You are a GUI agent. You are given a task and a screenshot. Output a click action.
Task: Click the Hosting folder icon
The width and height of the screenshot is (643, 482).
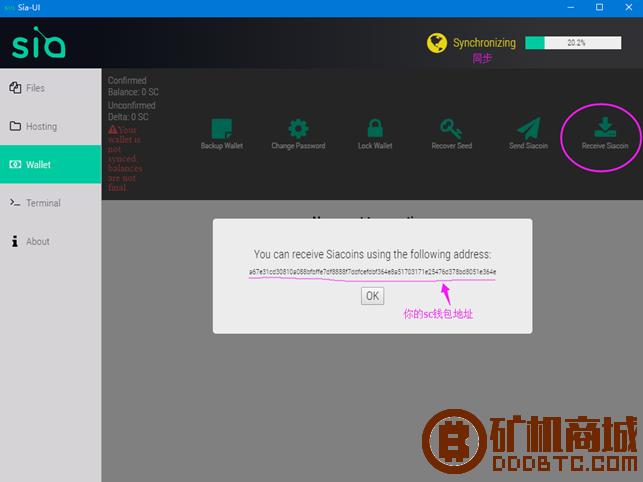tap(15, 126)
